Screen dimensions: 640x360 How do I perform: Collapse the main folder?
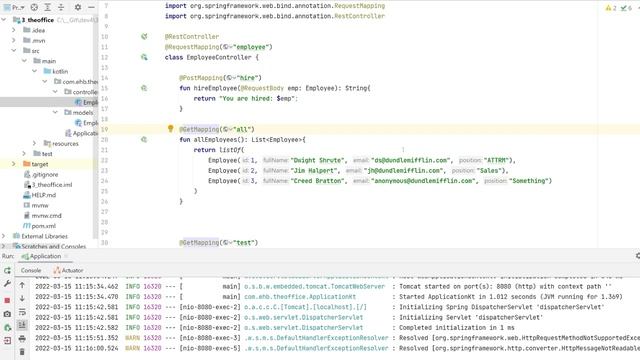(24, 61)
